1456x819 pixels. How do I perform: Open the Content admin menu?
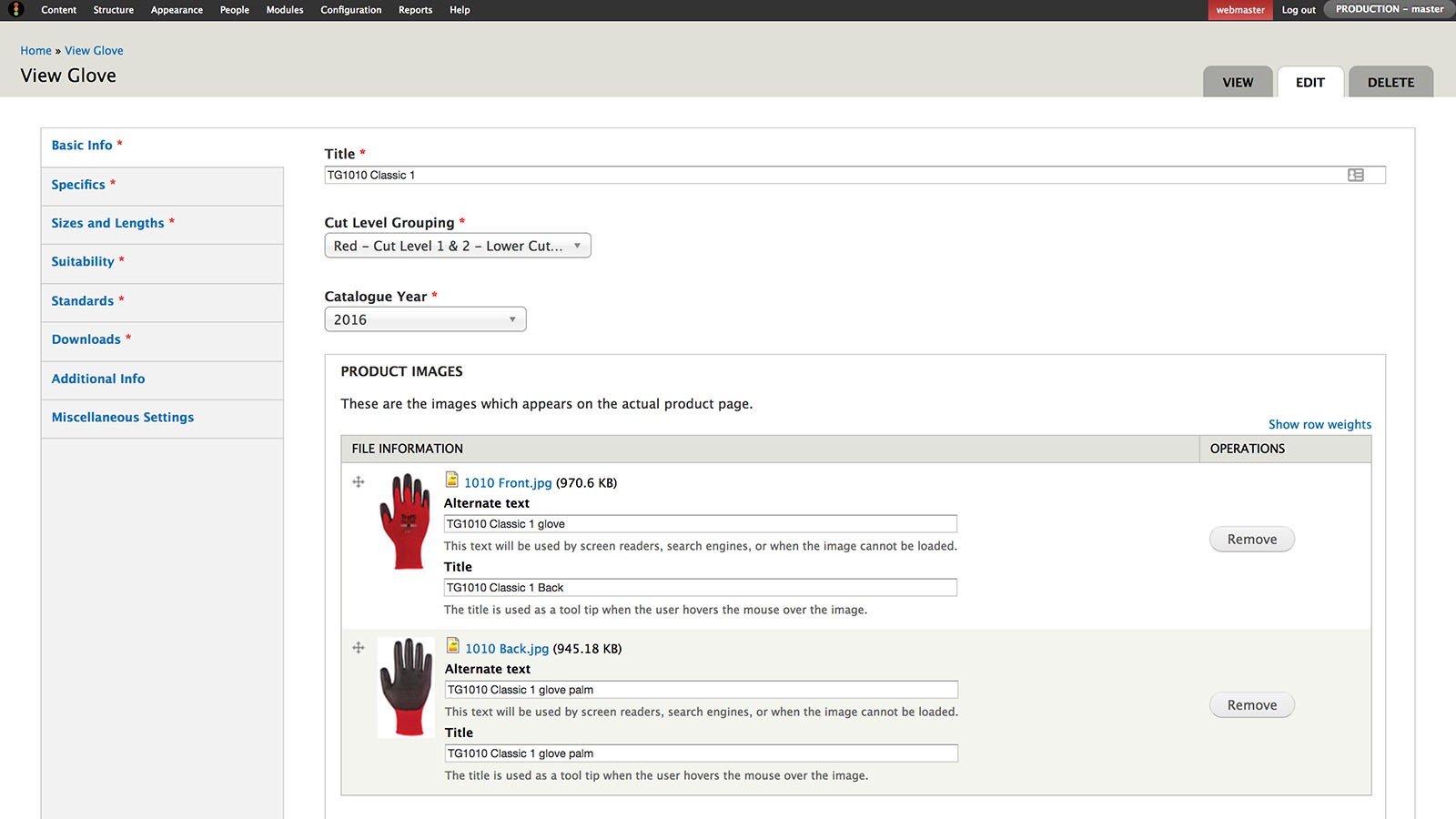point(59,10)
